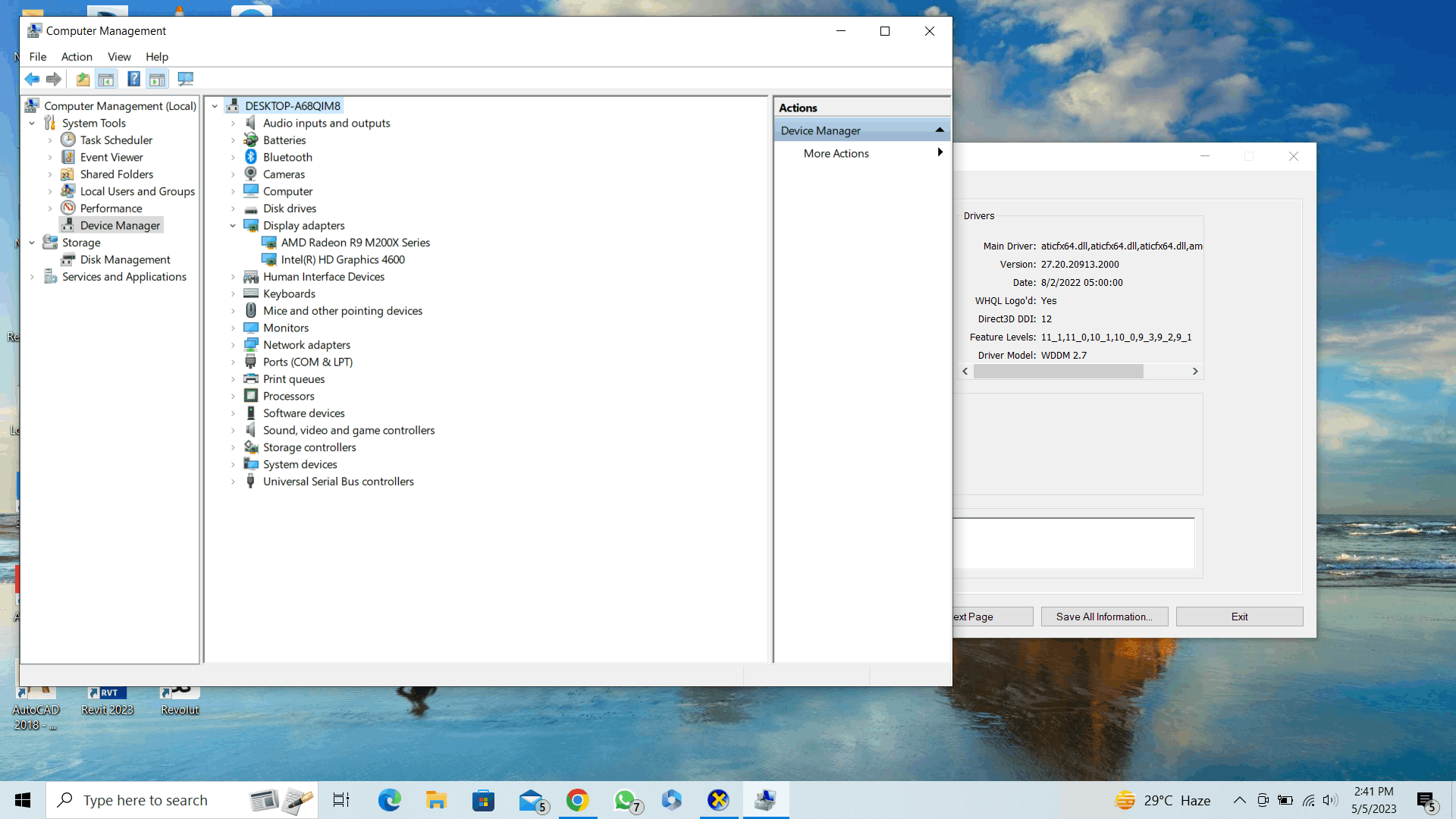The image size is (1456, 819).
Task: Click the Back arrow in the toolbar
Action: pyautogui.click(x=32, y=79)
